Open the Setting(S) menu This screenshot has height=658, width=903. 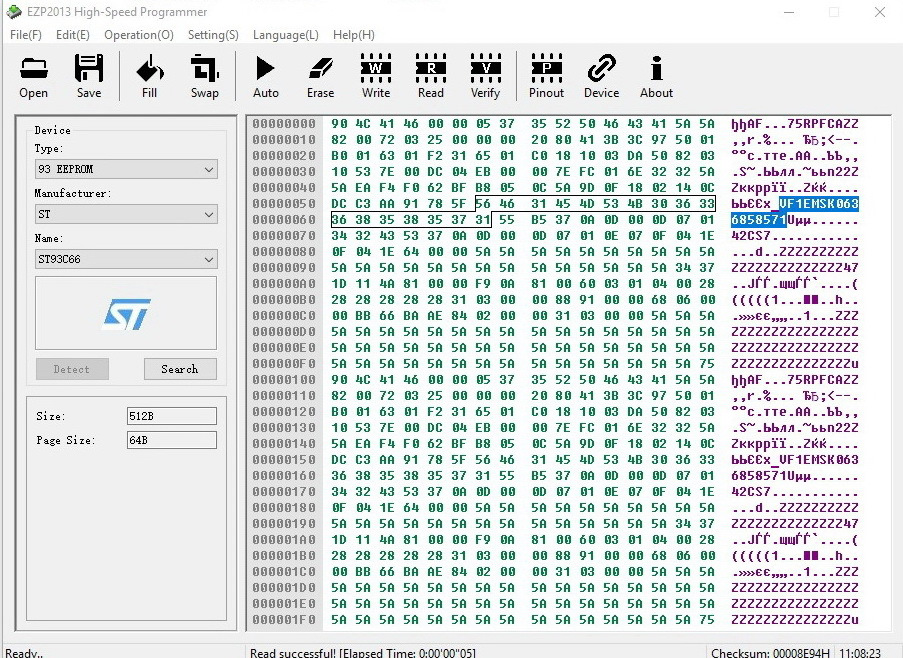[x=213, y=35]
